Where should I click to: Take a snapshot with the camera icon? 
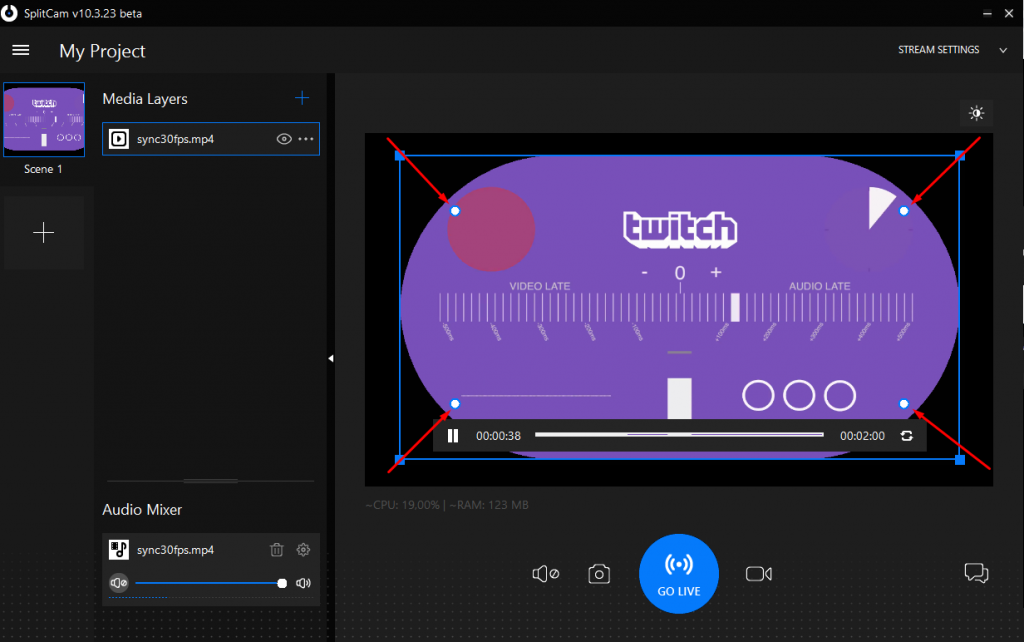[x=599, y=574]
